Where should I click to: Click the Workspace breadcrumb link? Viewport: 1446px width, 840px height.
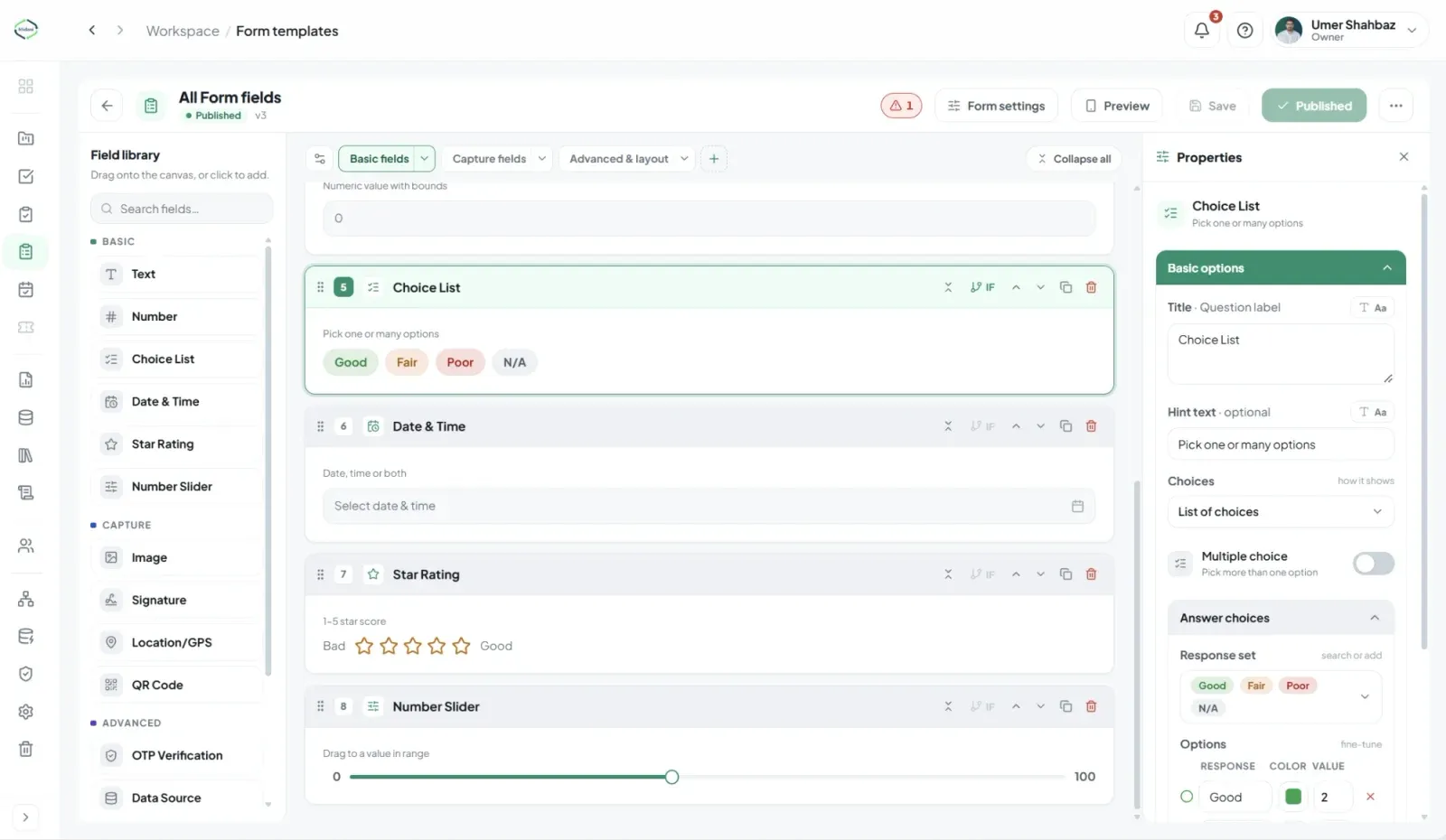tap(183, 31)
